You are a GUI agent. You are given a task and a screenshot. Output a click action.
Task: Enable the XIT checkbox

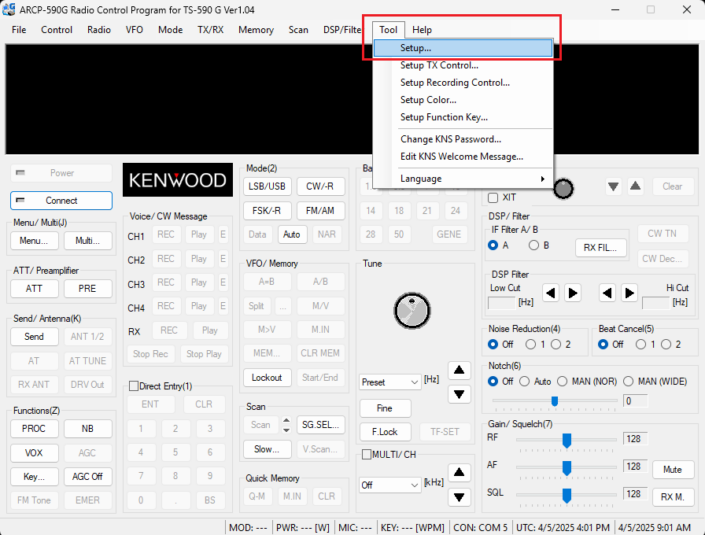pos(493,198)
